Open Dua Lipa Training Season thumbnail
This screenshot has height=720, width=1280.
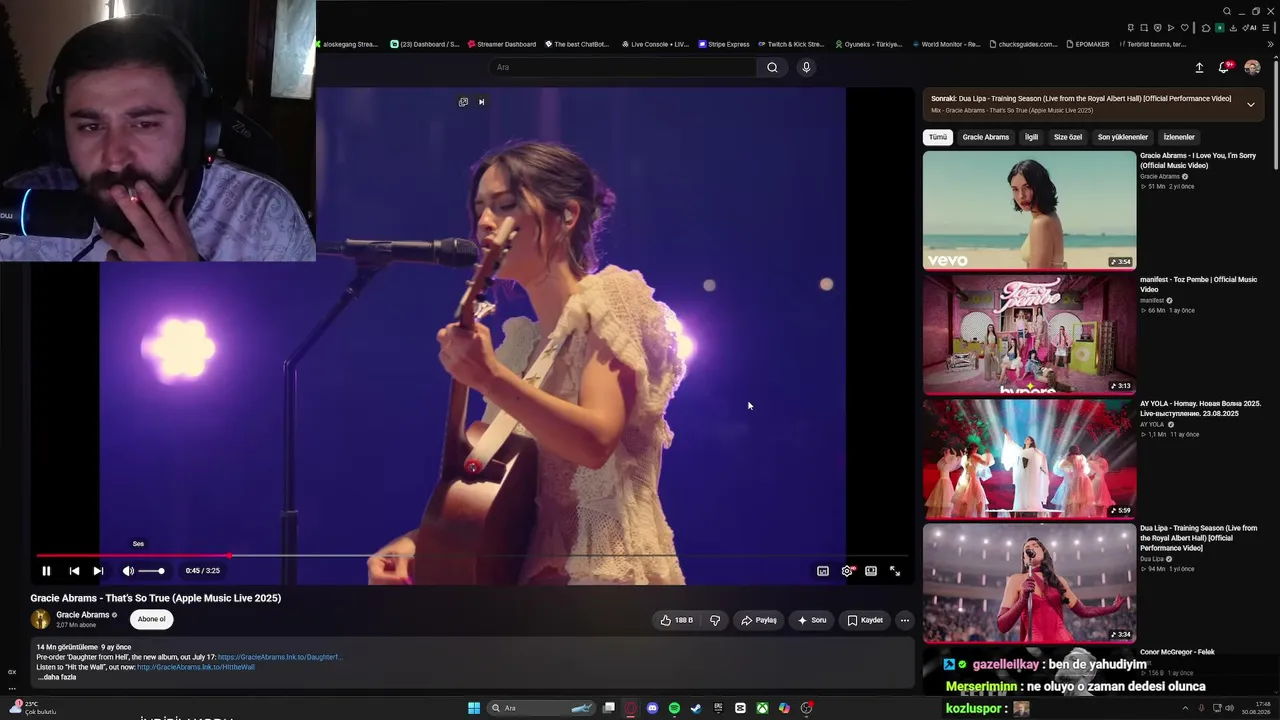pyautogui.click(x=1029, y=583)
